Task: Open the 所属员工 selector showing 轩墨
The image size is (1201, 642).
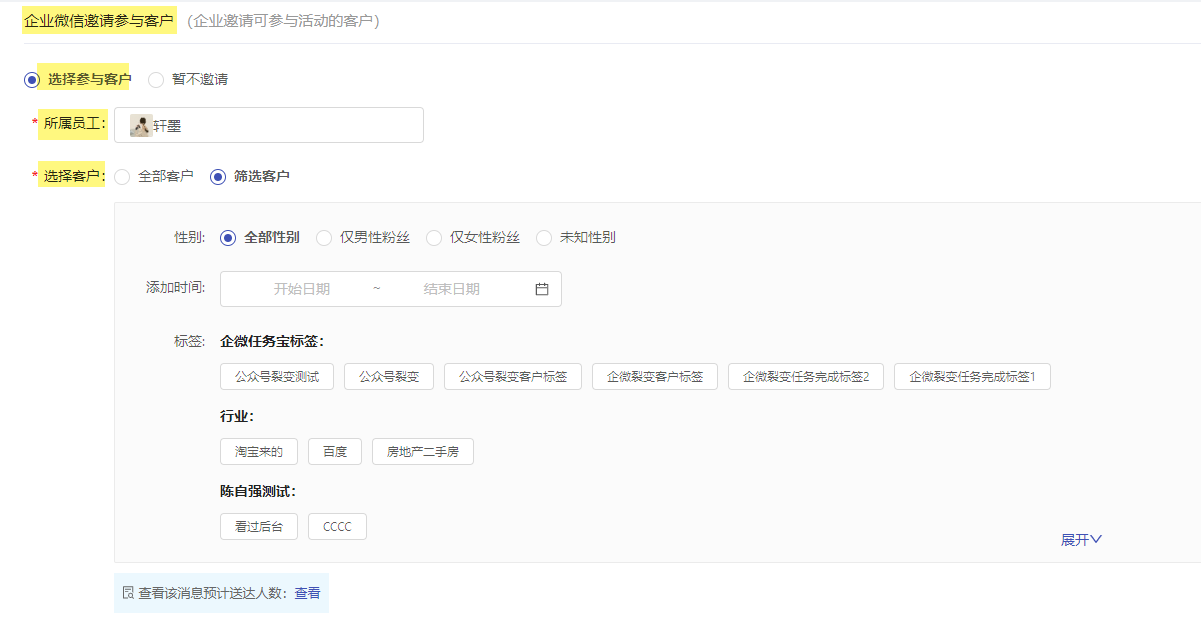Action: coord(269,125)
